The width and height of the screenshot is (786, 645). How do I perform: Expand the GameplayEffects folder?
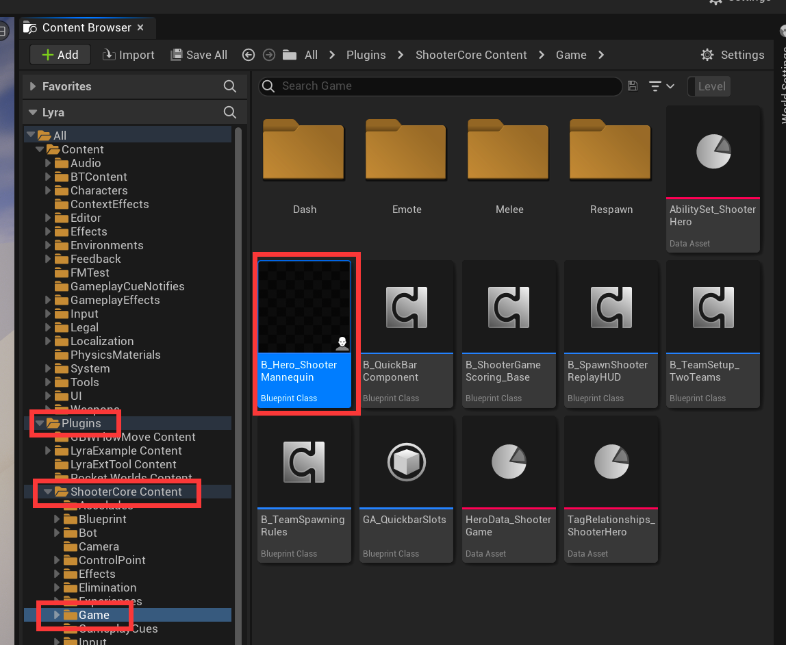tap(48, 300)
